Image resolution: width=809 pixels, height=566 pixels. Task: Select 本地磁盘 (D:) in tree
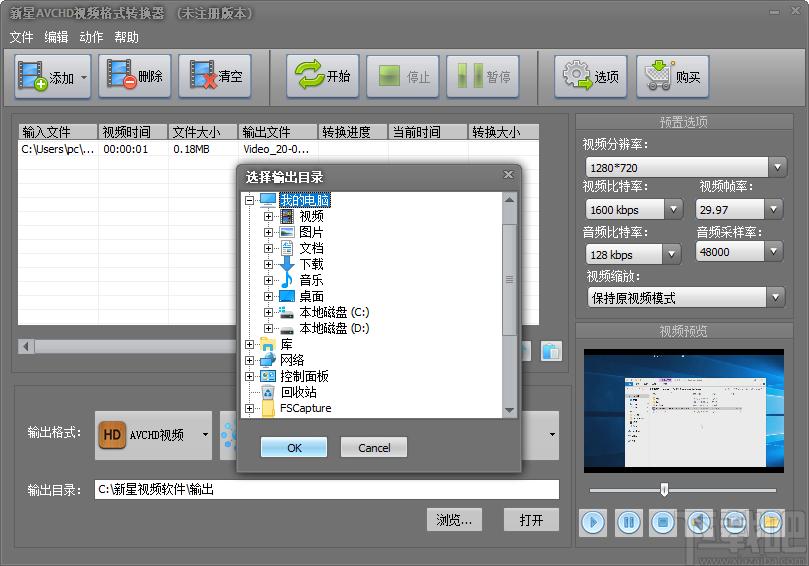[x=334, y=328]
